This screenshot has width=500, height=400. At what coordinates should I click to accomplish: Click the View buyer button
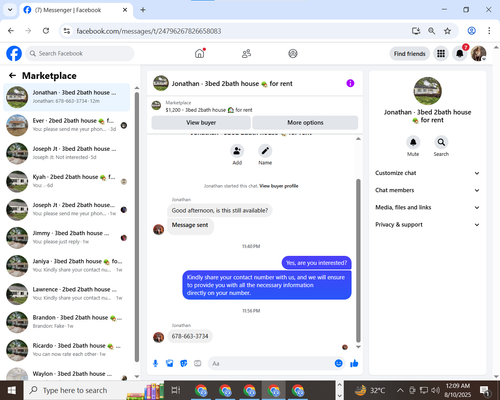[x=201, y=123]
